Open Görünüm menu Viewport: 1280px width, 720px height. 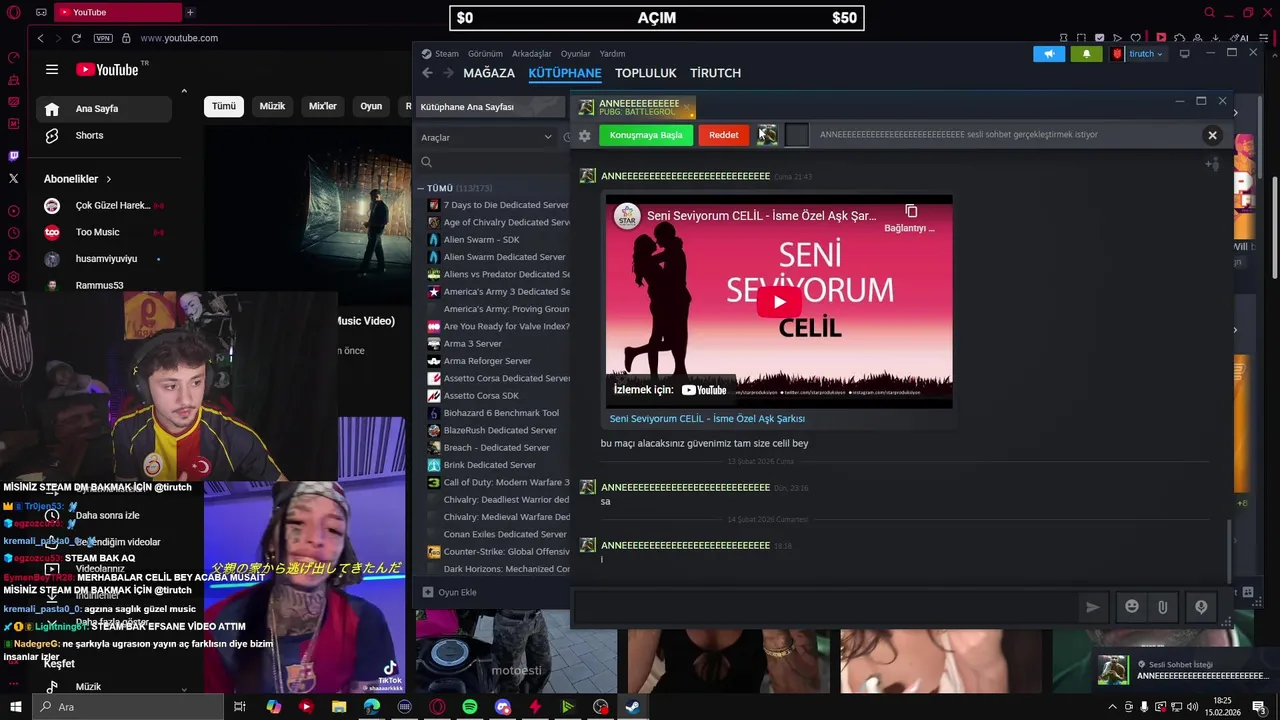pyautogui.click(x=485, y=54)
